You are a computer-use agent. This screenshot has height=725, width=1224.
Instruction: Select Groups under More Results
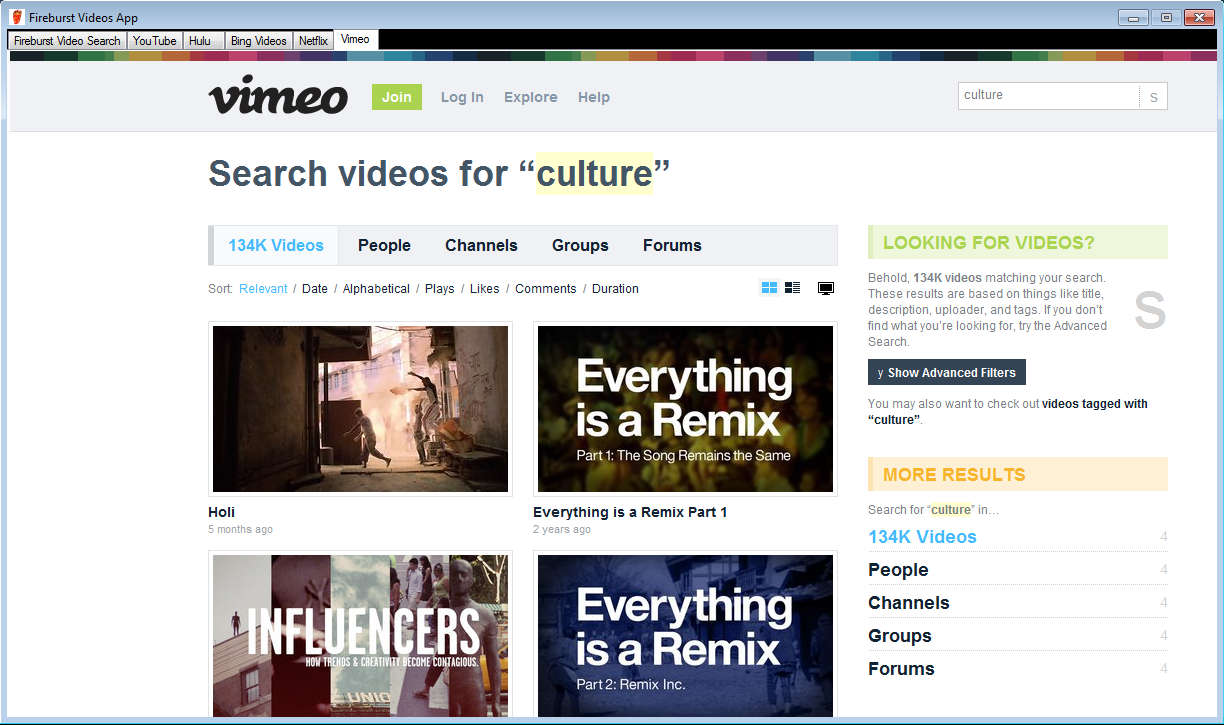[x=900, y=636]
